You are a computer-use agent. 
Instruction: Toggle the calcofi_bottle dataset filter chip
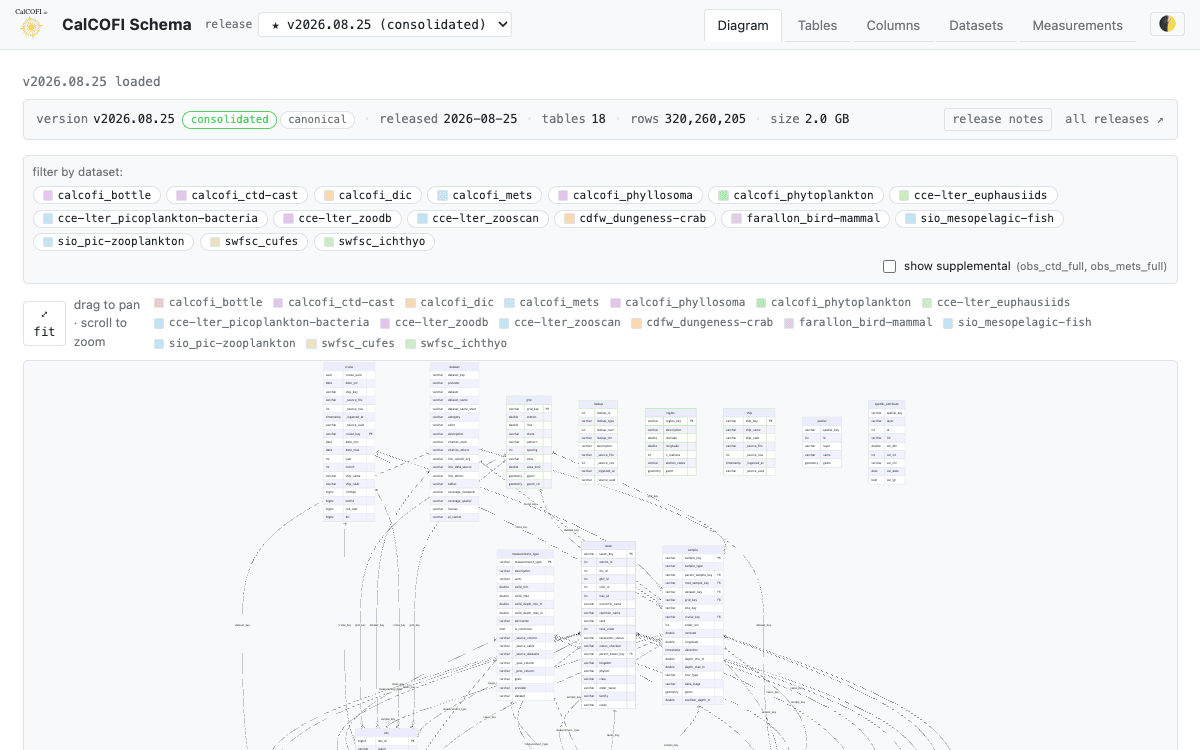[96, 195]
